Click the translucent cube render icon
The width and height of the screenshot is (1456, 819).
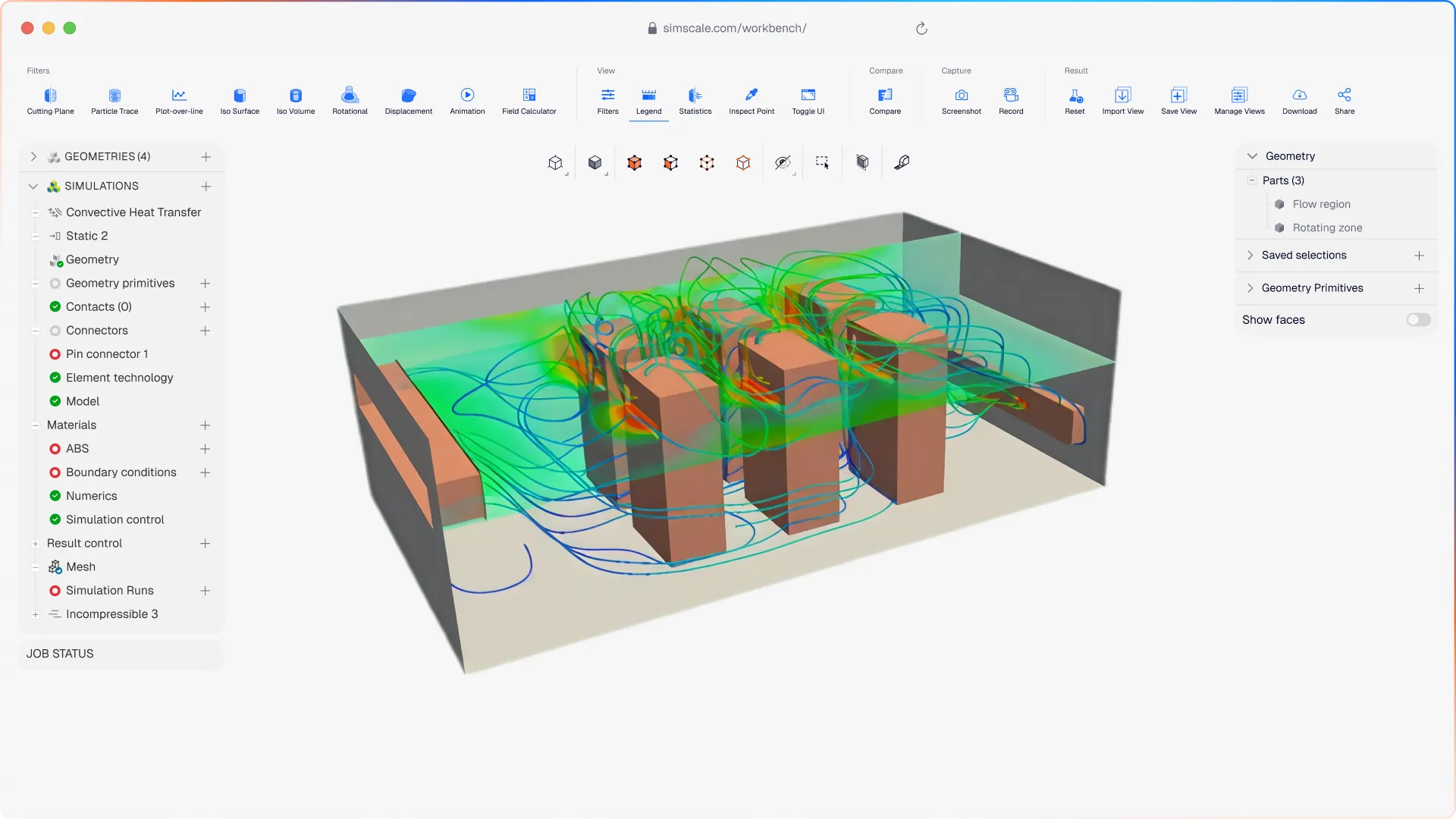click(x=862, y=162)
